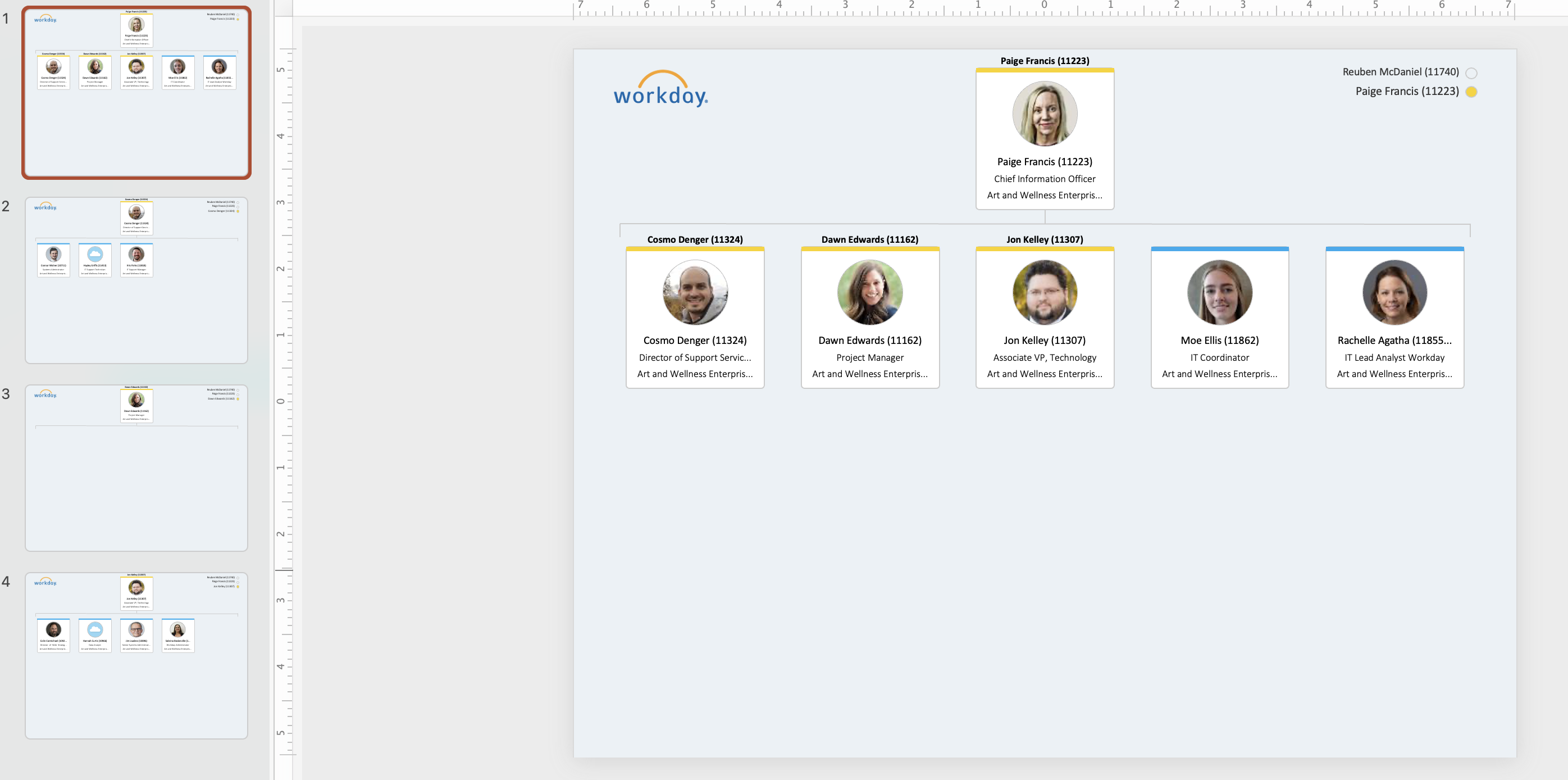Click Rachelle Agatha's circular profile photo
The image size is (1568, 780).
point(1394,292)
